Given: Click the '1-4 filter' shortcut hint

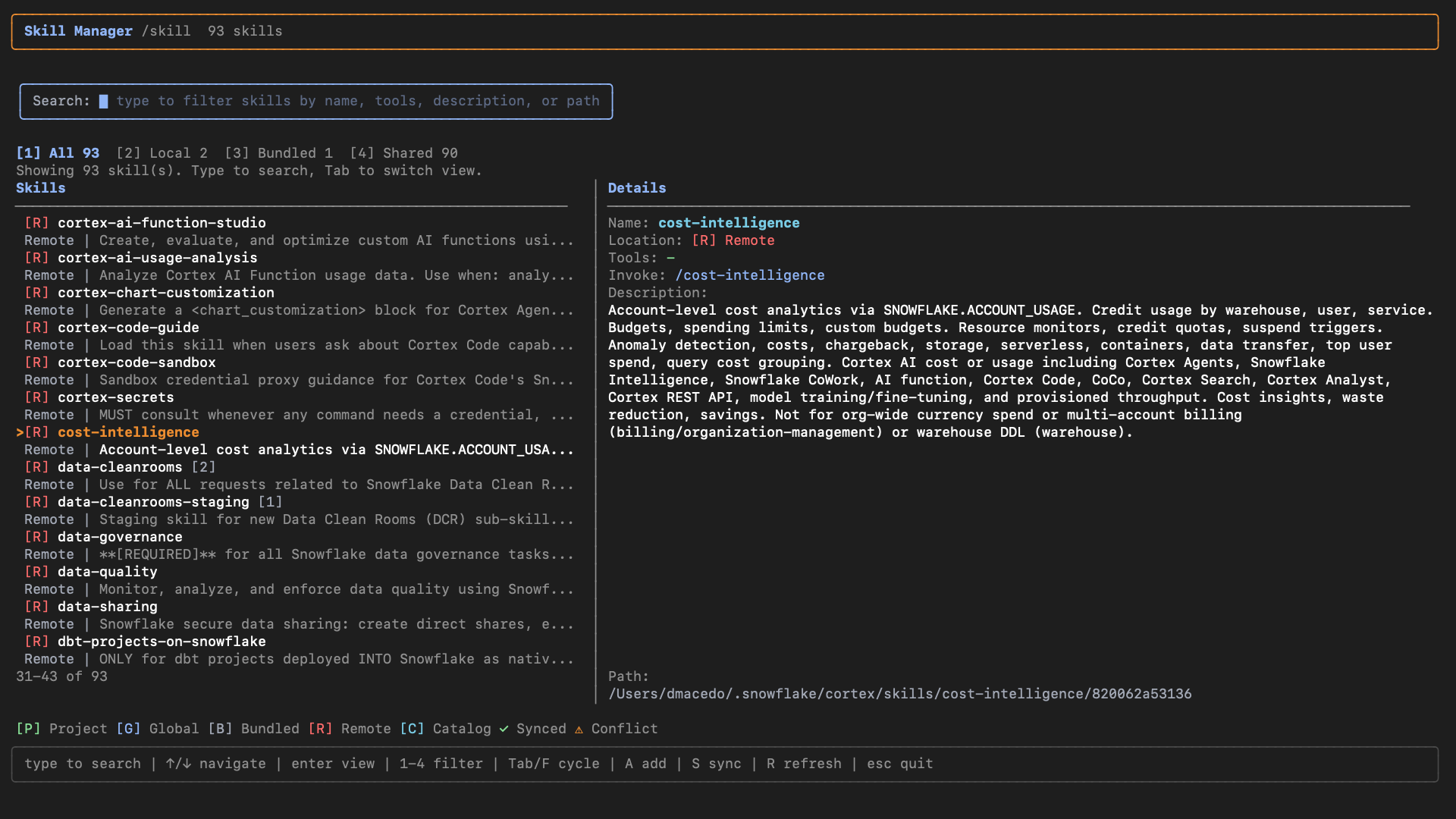Looking at the screenshot, I should click(441, 764).
